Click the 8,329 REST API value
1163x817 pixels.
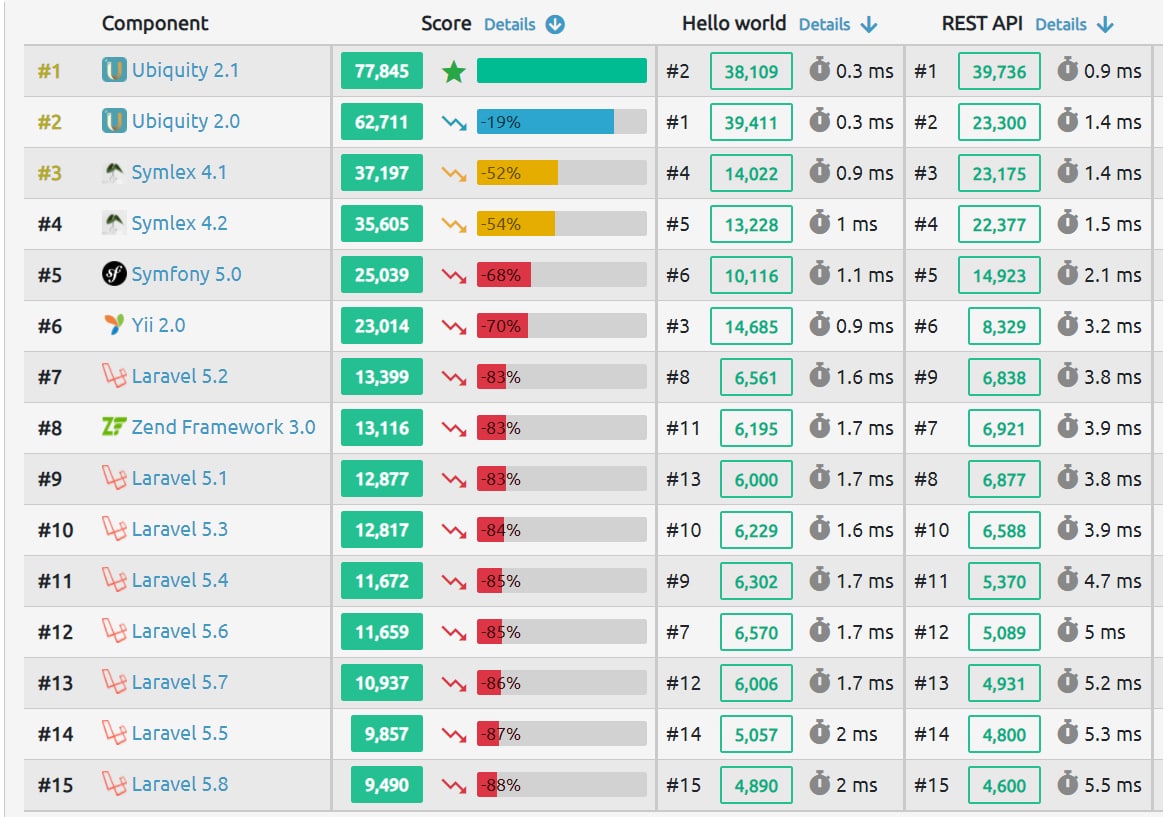pos(1004,326)
